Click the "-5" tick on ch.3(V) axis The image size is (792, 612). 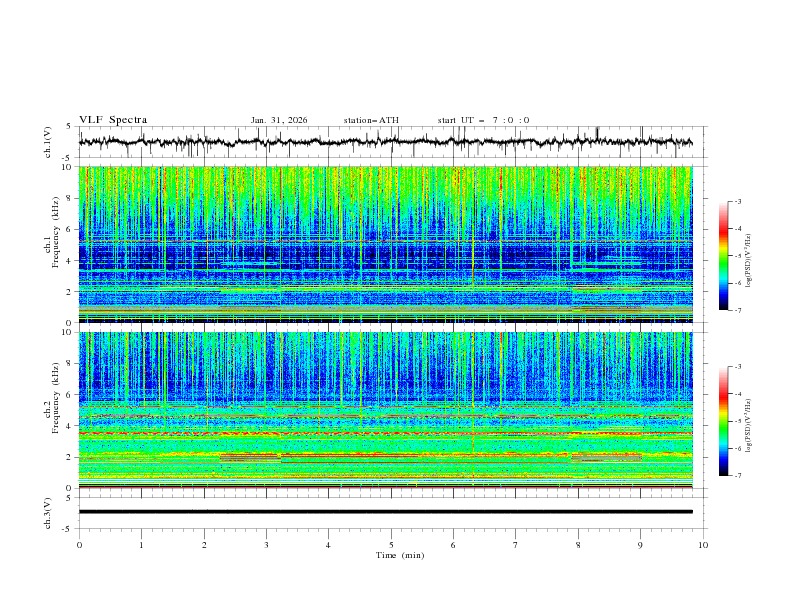(67, 529)
